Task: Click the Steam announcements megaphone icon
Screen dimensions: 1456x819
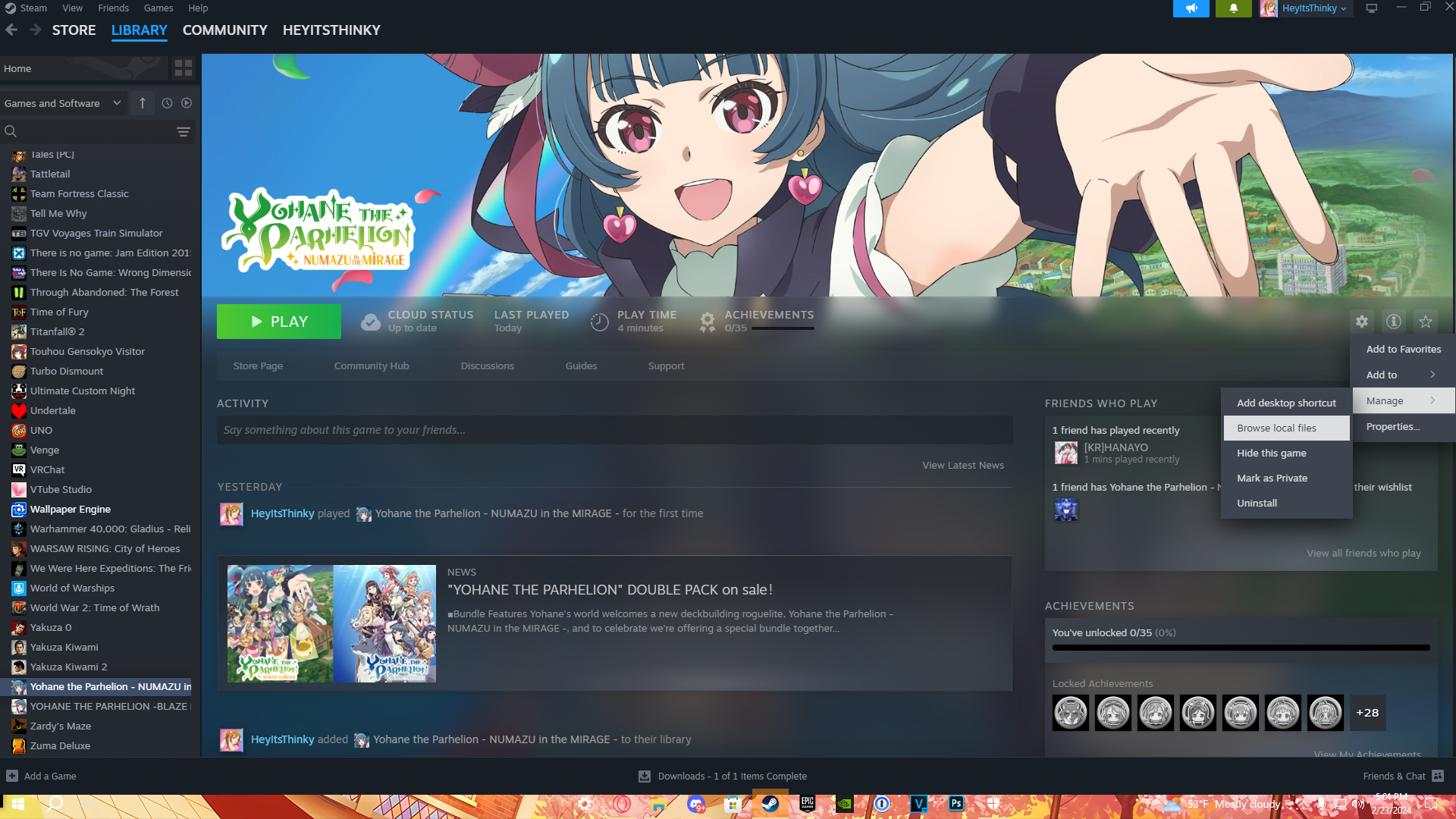Action: tap(1191, 8)
